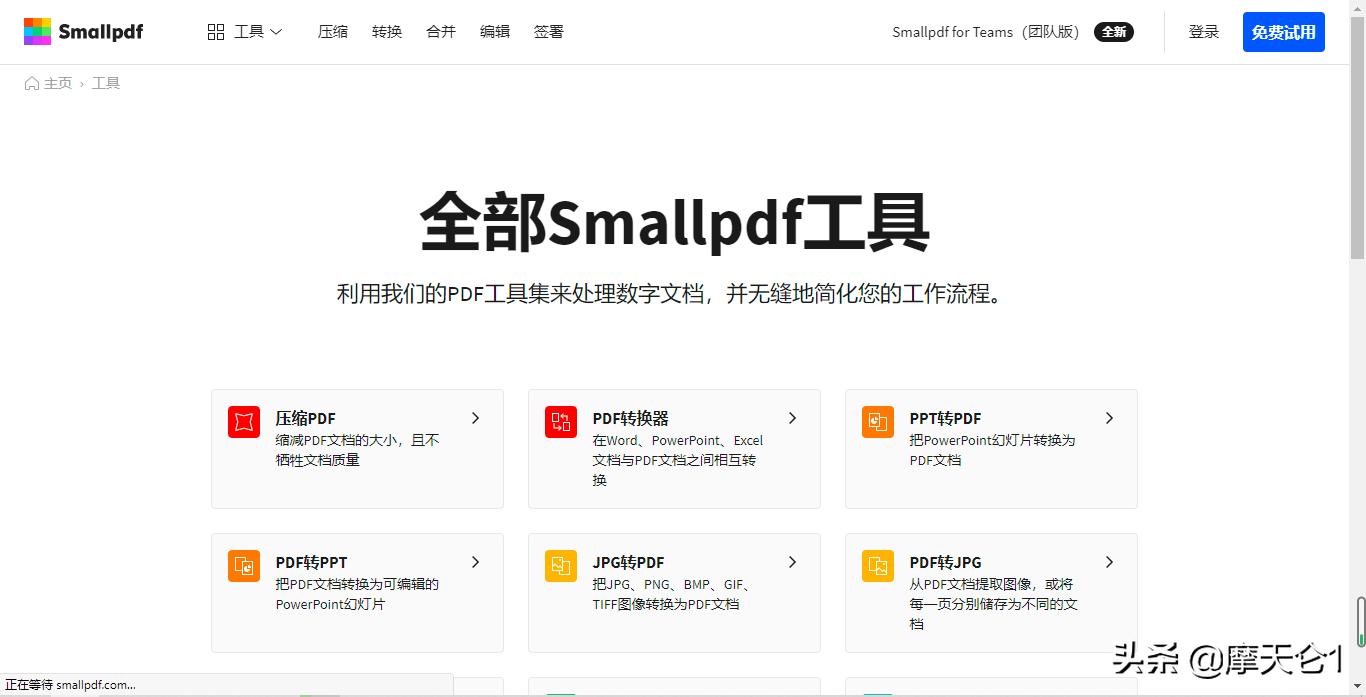
Task: Click the 把PDF文档转换为可编辑的 description text
Action: (358, 594)
